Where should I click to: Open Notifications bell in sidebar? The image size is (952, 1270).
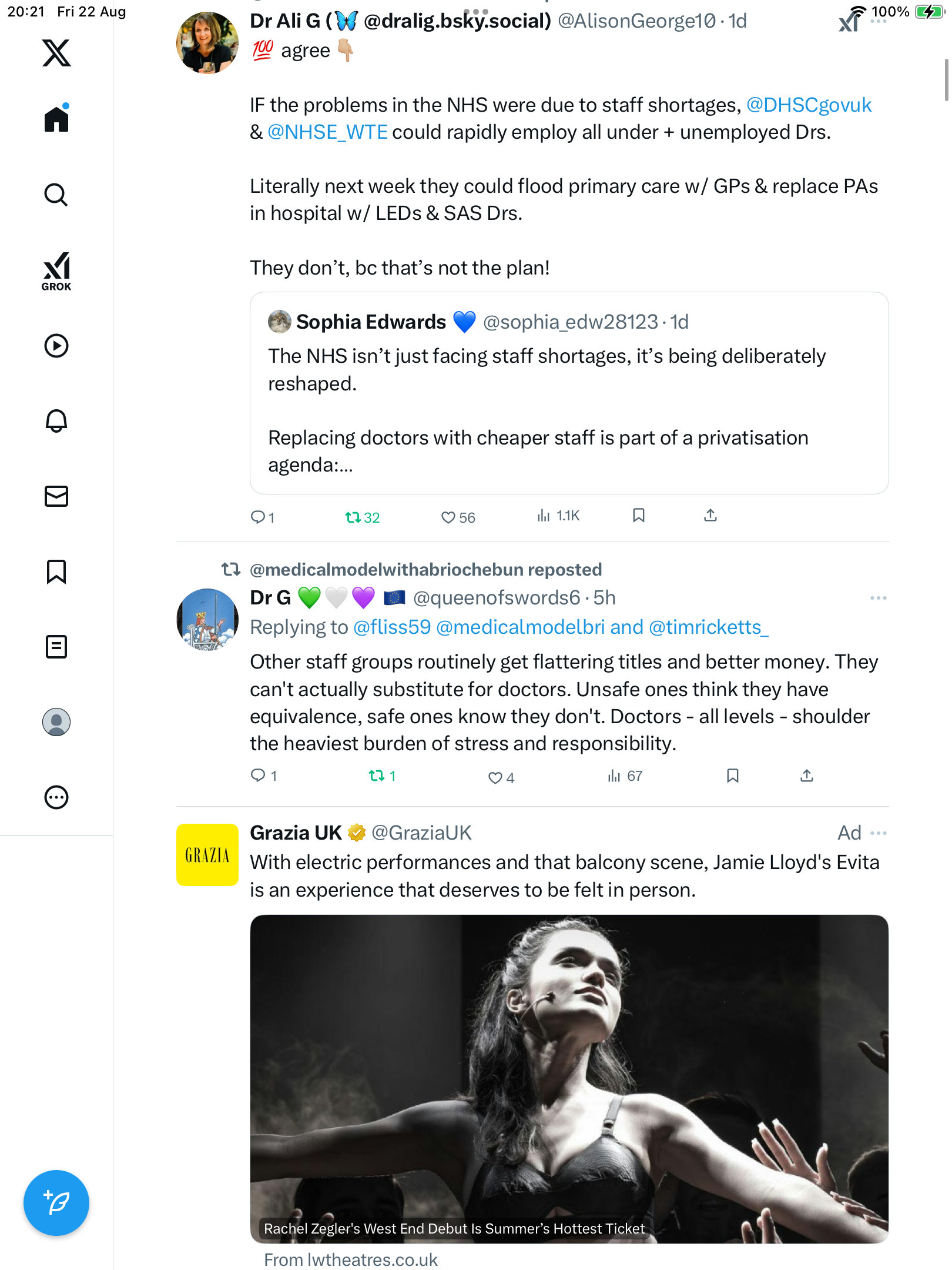coord(56,421)
